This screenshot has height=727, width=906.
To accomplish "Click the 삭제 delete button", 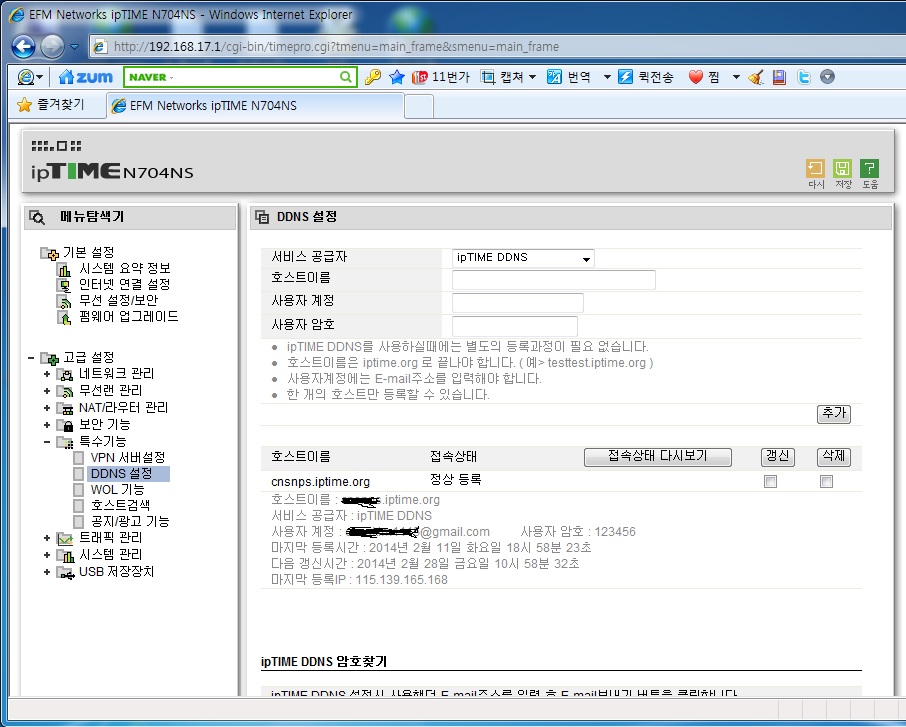I will tap(834, 457).
